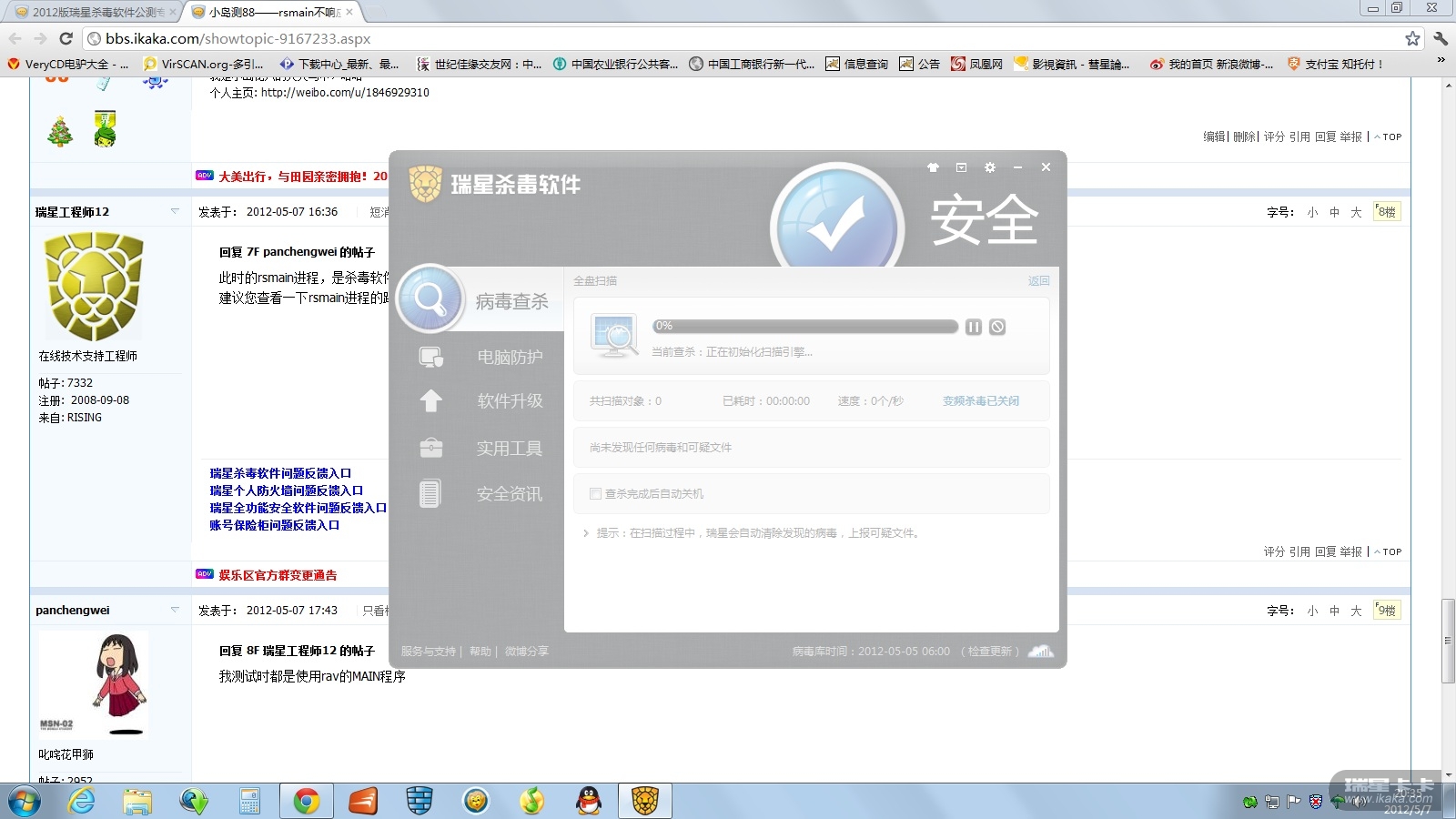The image size is (1456, 819).
Task: Stop the virus scan in Rising
Action: [997, 327]
